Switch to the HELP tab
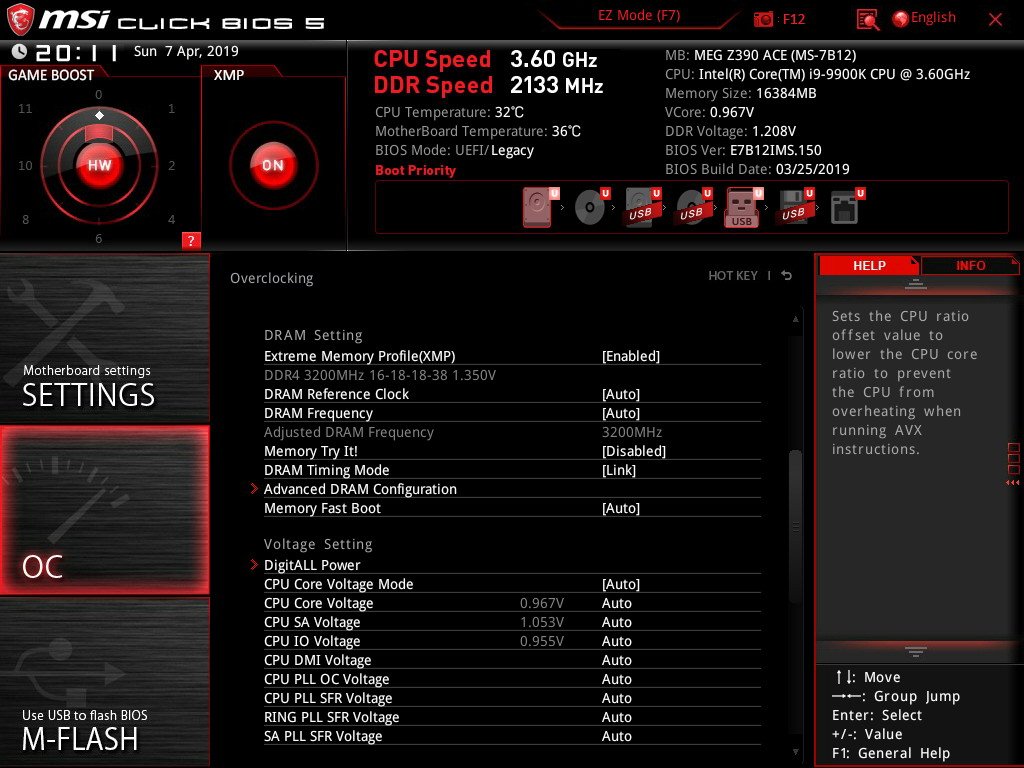This screenshot has height=768, width=1024. point(869,265)
